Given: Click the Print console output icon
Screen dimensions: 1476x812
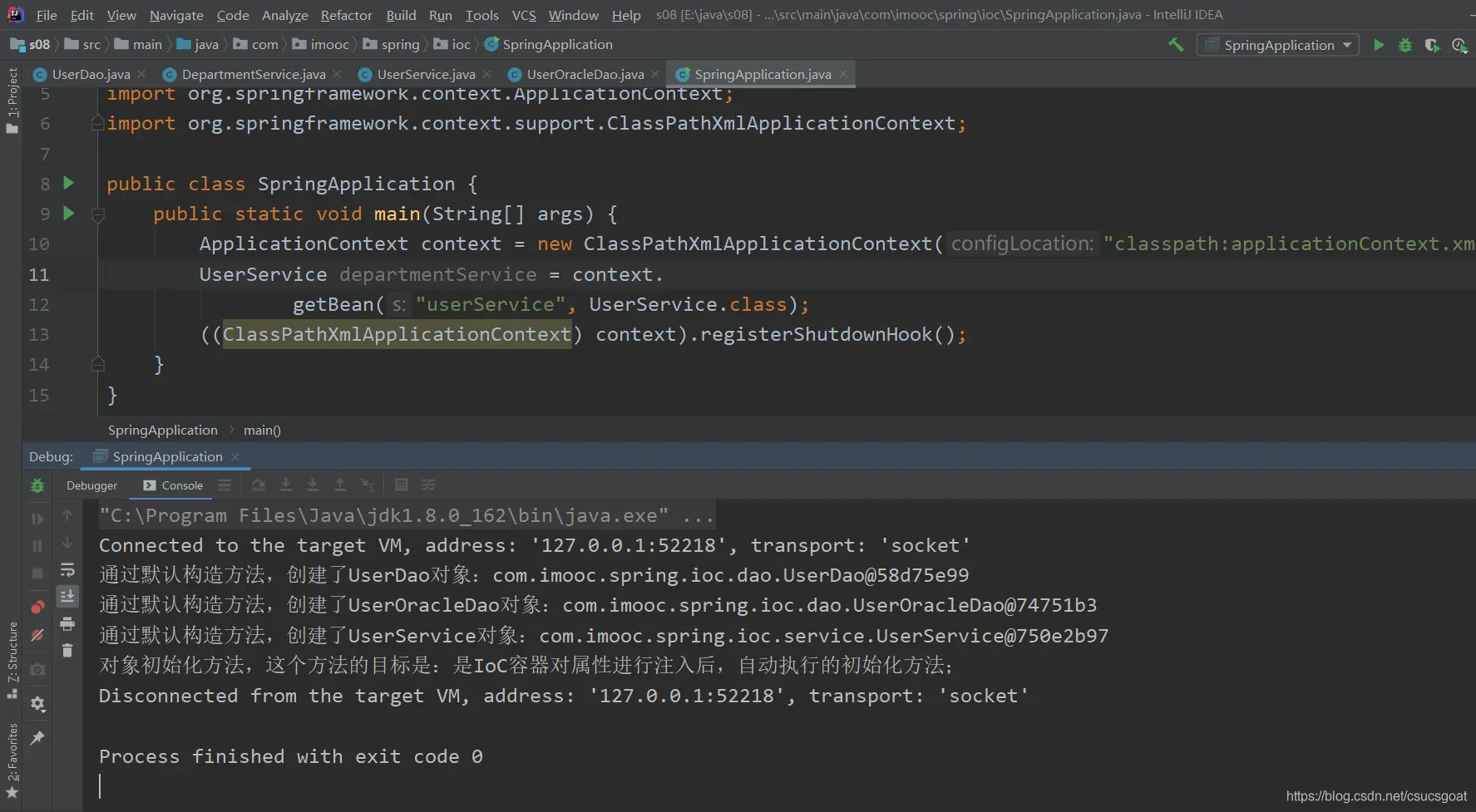Looking at the screenshot, I should [x=67, y=623].
